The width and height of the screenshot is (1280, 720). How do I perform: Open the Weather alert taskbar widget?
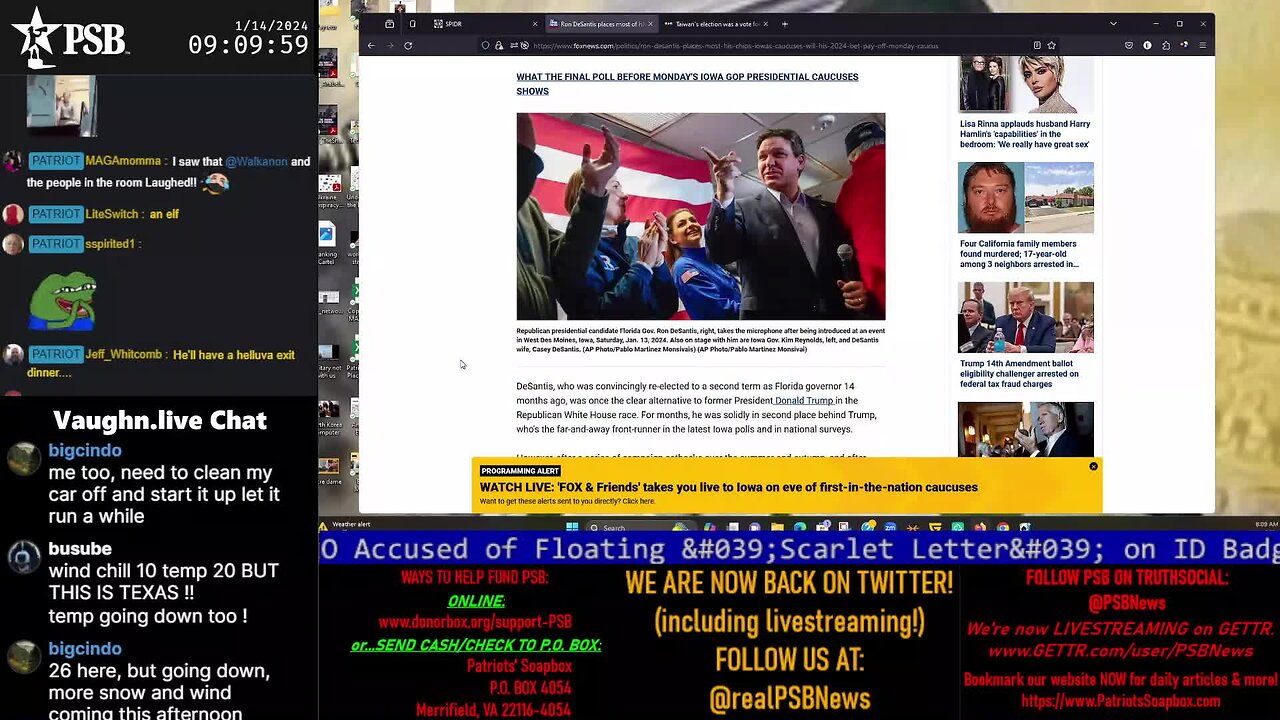346,524
